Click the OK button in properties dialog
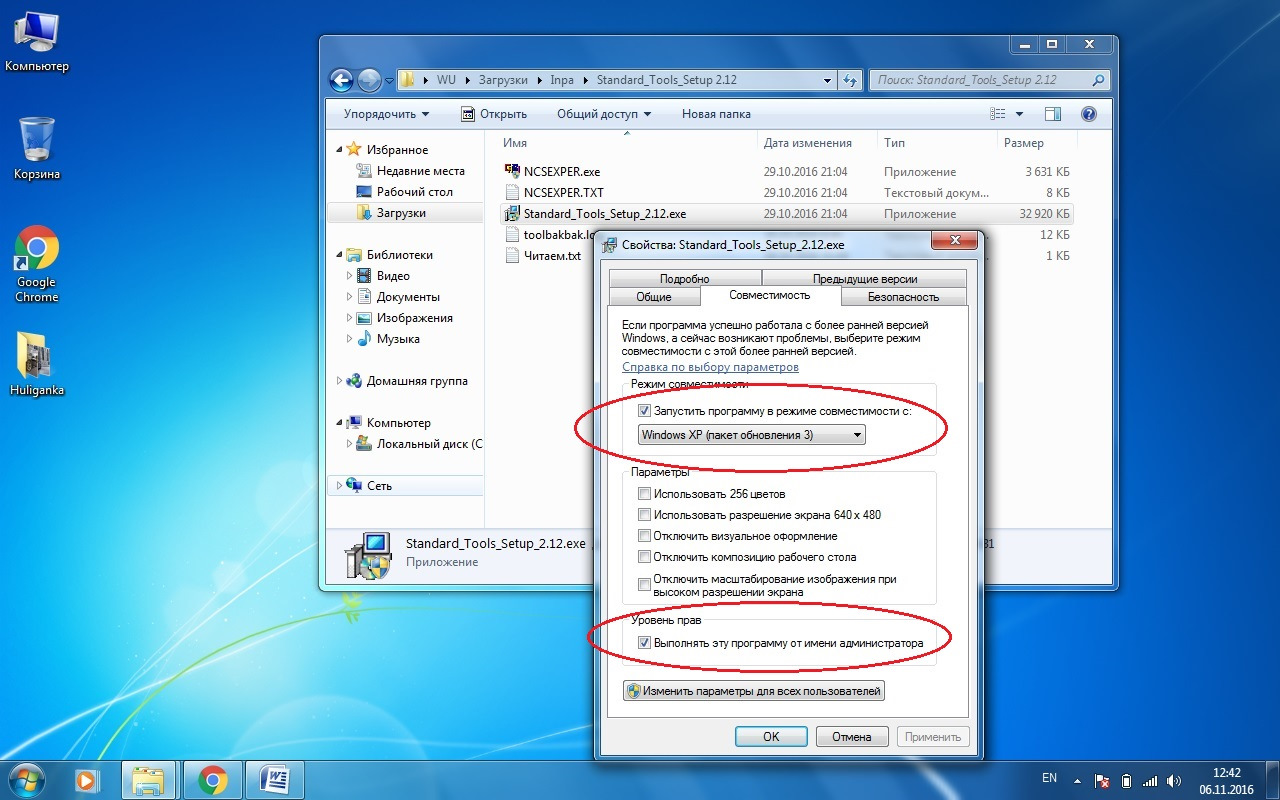1280x800 pixels. (771, 737)
